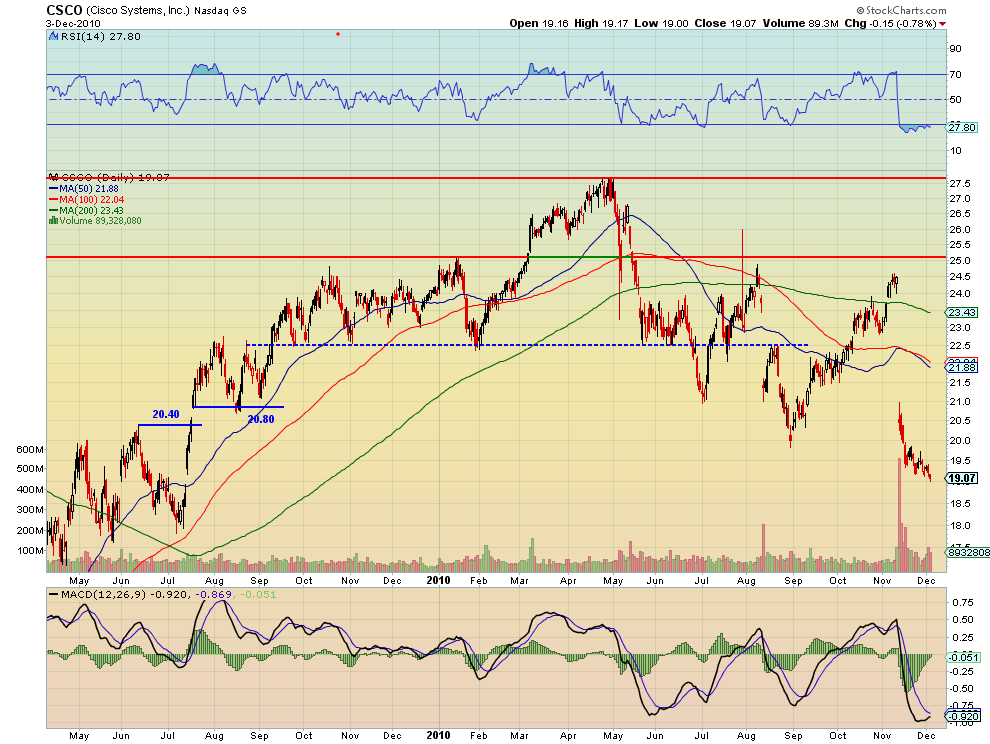990x744 pixels.
Task: Click 'Feb' on the price chart time axis
Action: pos(479,580)
